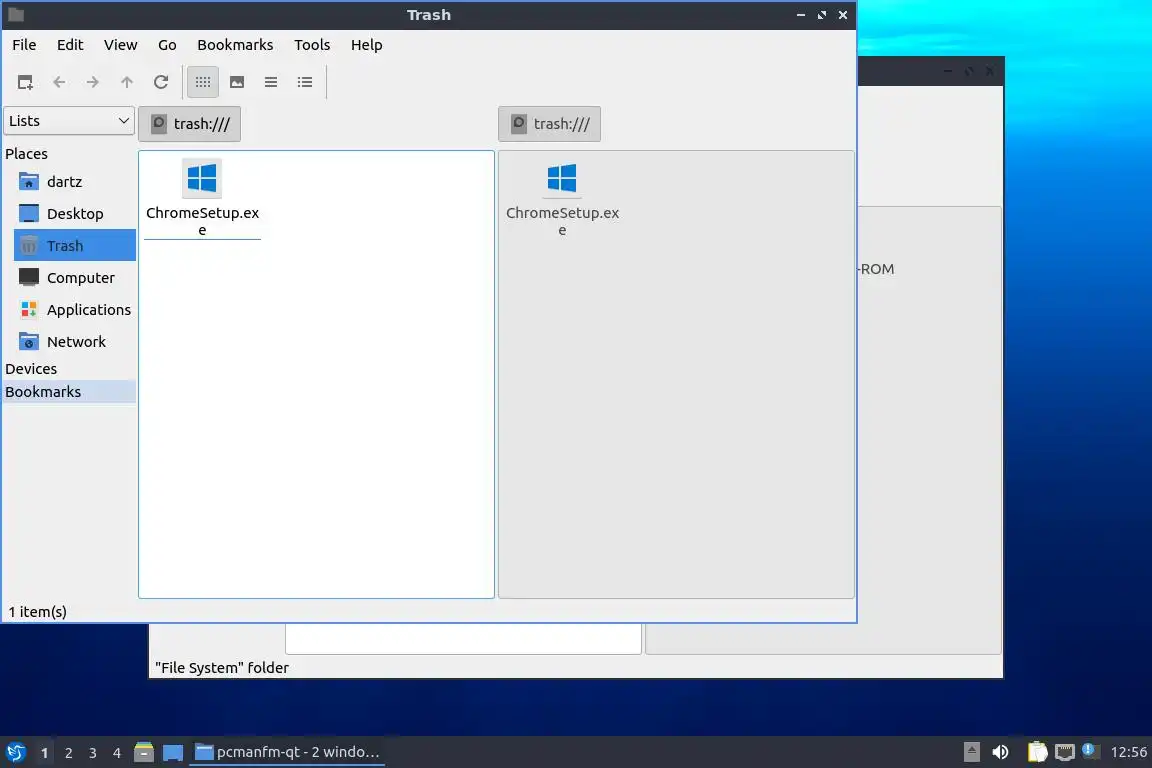Open the Bookmarks menu
This screenshot has height=768, width=1152.
tap(235, 45)
